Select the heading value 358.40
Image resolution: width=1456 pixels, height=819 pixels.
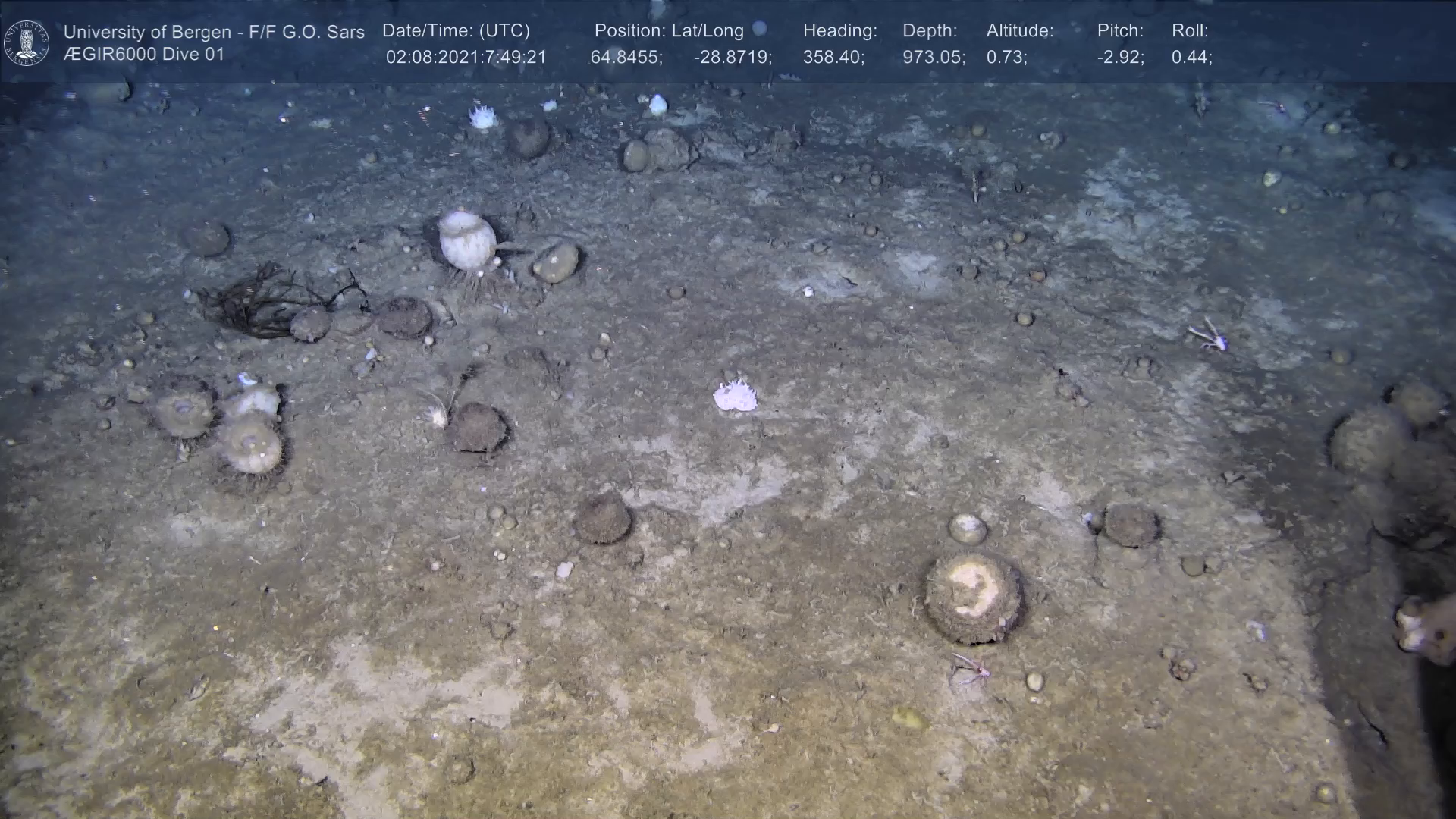[833, 58]
